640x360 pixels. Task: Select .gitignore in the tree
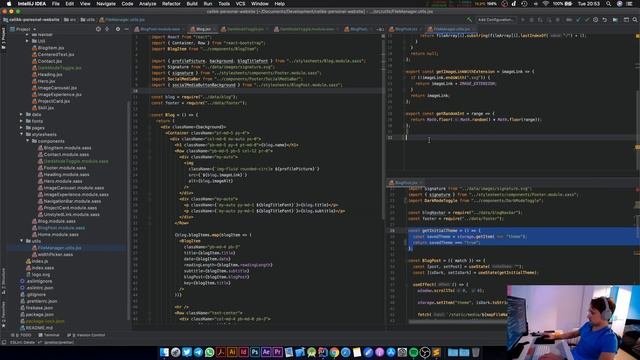coord(33,294)
